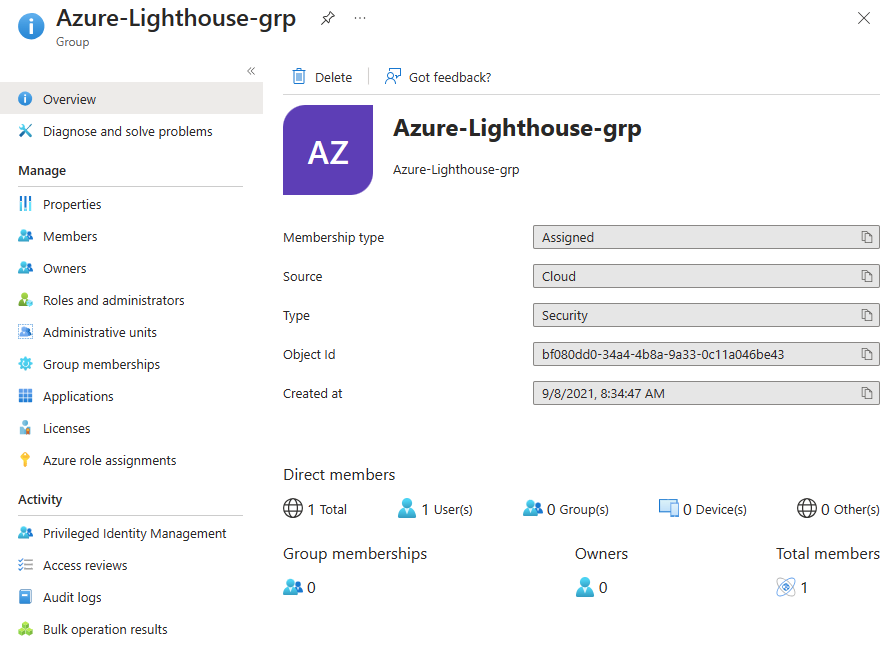This screenshot has height=653, width=890.
Task: Click the blue info icon beside the title
Action: tap(31, 26)
